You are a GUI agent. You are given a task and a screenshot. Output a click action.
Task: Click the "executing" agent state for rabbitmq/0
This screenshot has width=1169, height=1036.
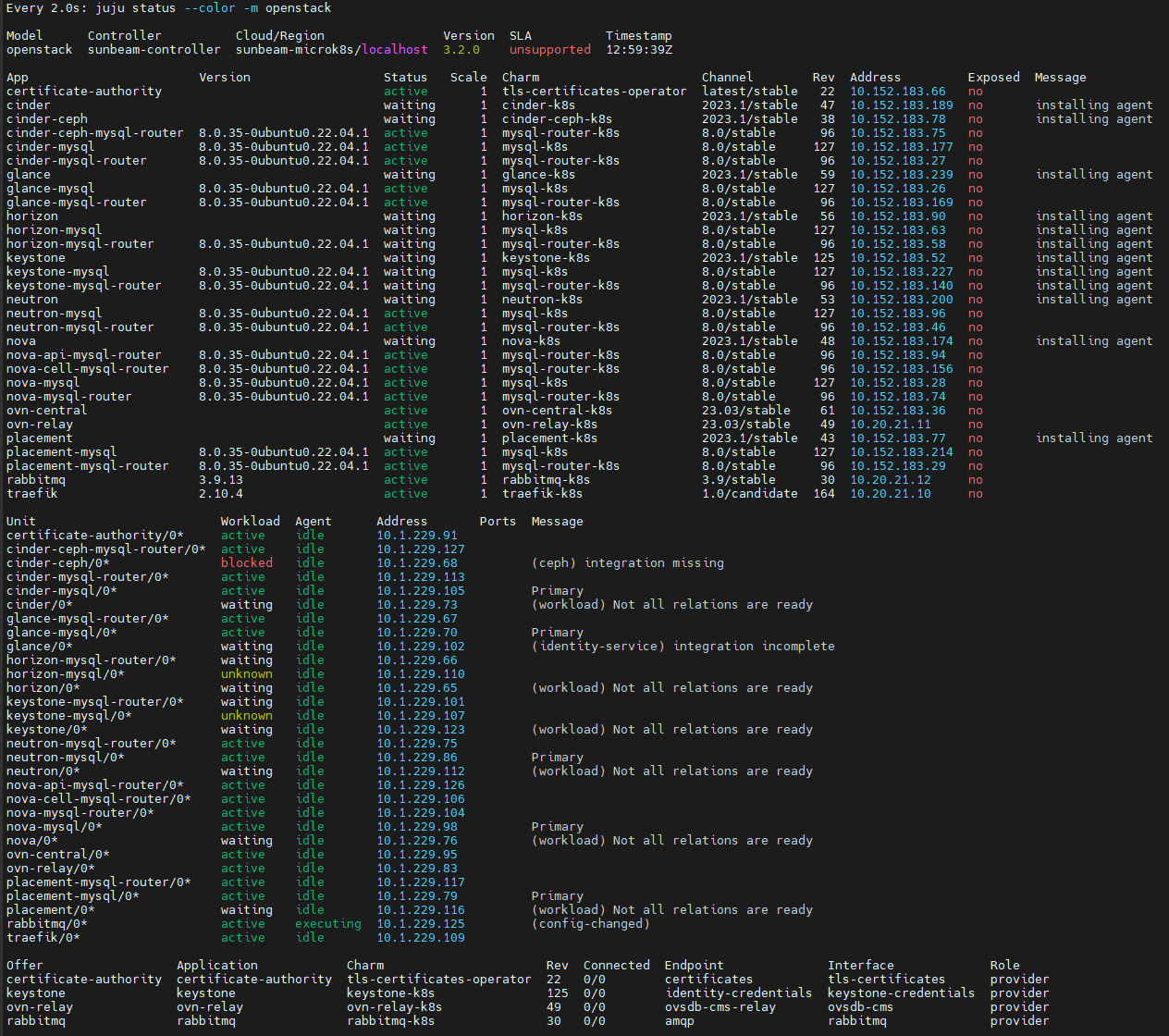327,924
